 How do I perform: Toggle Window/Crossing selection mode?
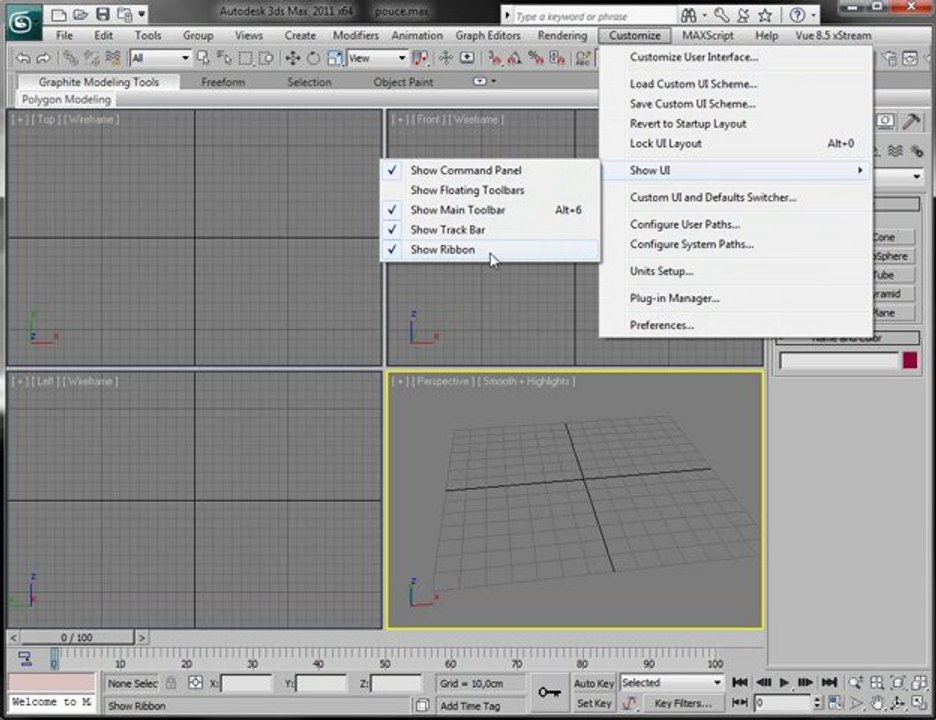[266, 59]
